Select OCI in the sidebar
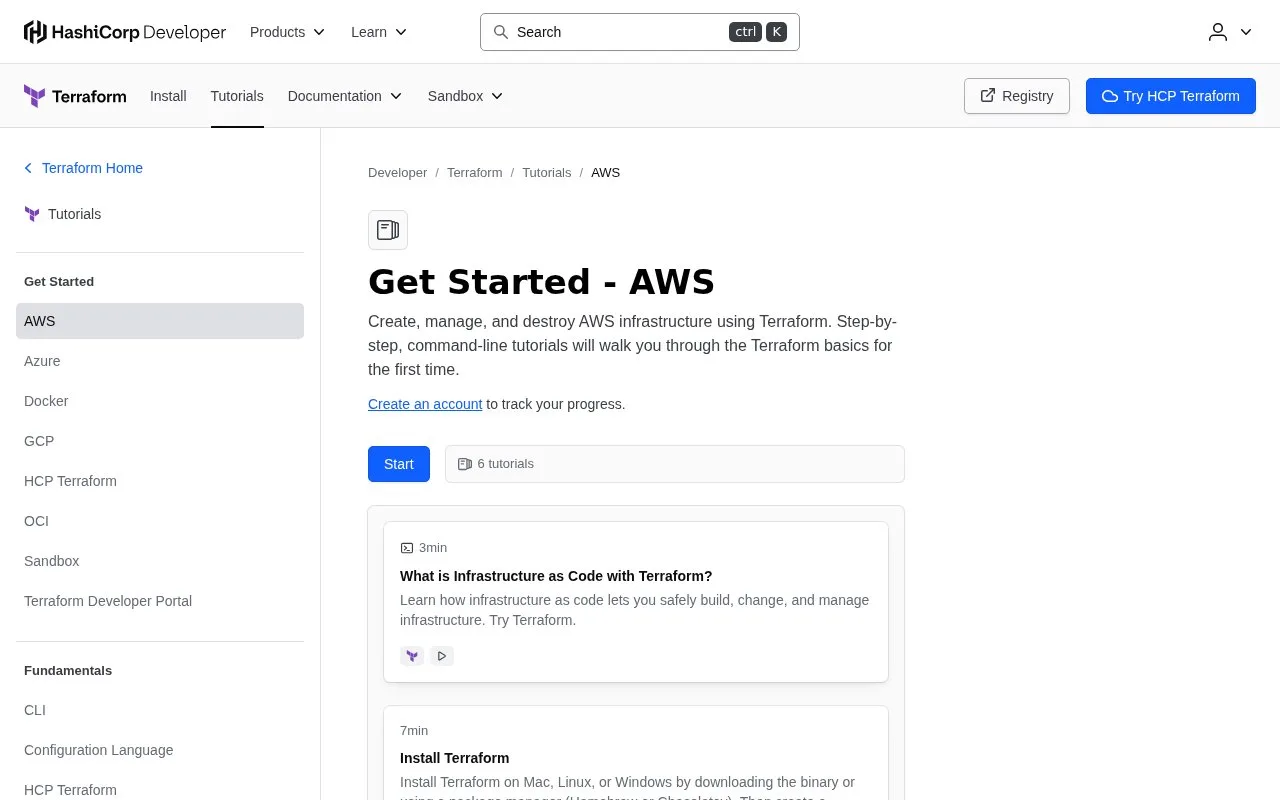Viewport: 1280px width, 800px height. [160, 521]
